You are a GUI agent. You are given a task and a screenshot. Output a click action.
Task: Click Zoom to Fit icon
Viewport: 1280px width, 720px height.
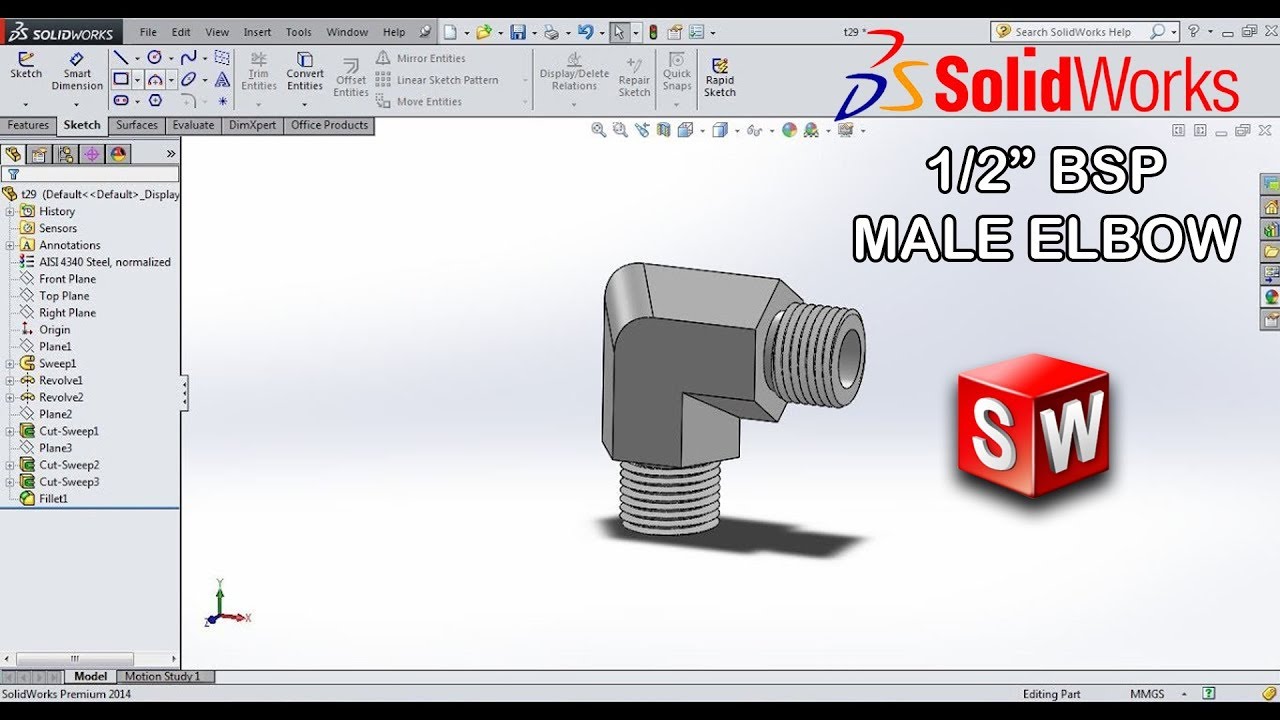(599, 130)
